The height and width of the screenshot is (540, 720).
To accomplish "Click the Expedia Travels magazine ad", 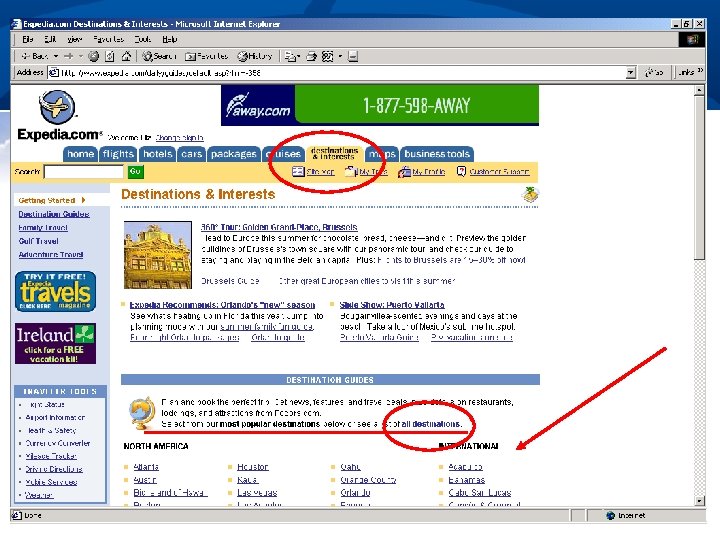I will pos(55,292).
